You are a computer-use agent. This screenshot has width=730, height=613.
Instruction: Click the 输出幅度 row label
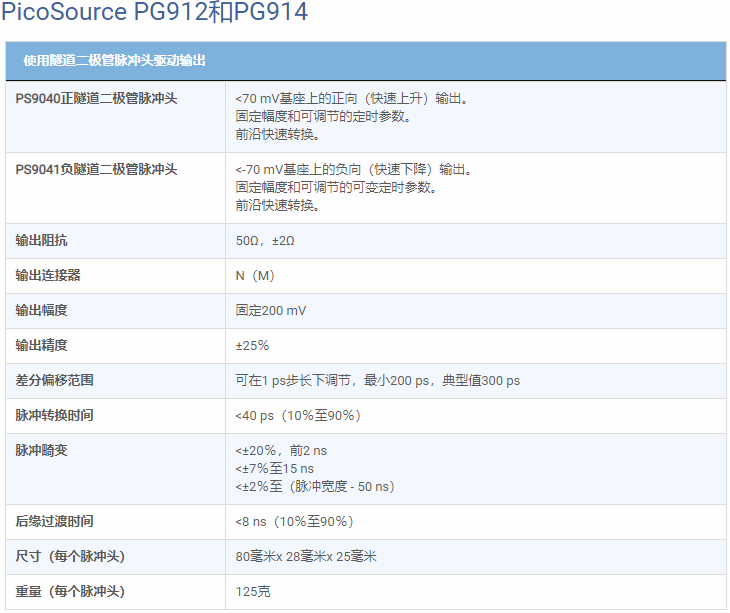coord(42,310)
